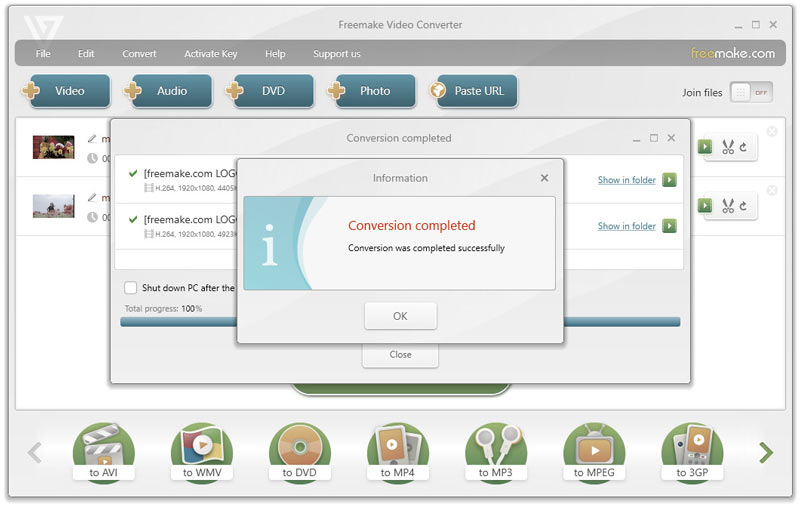Play first converted file green icon
This screenshot has height=506, width=800.
(669, 180)
